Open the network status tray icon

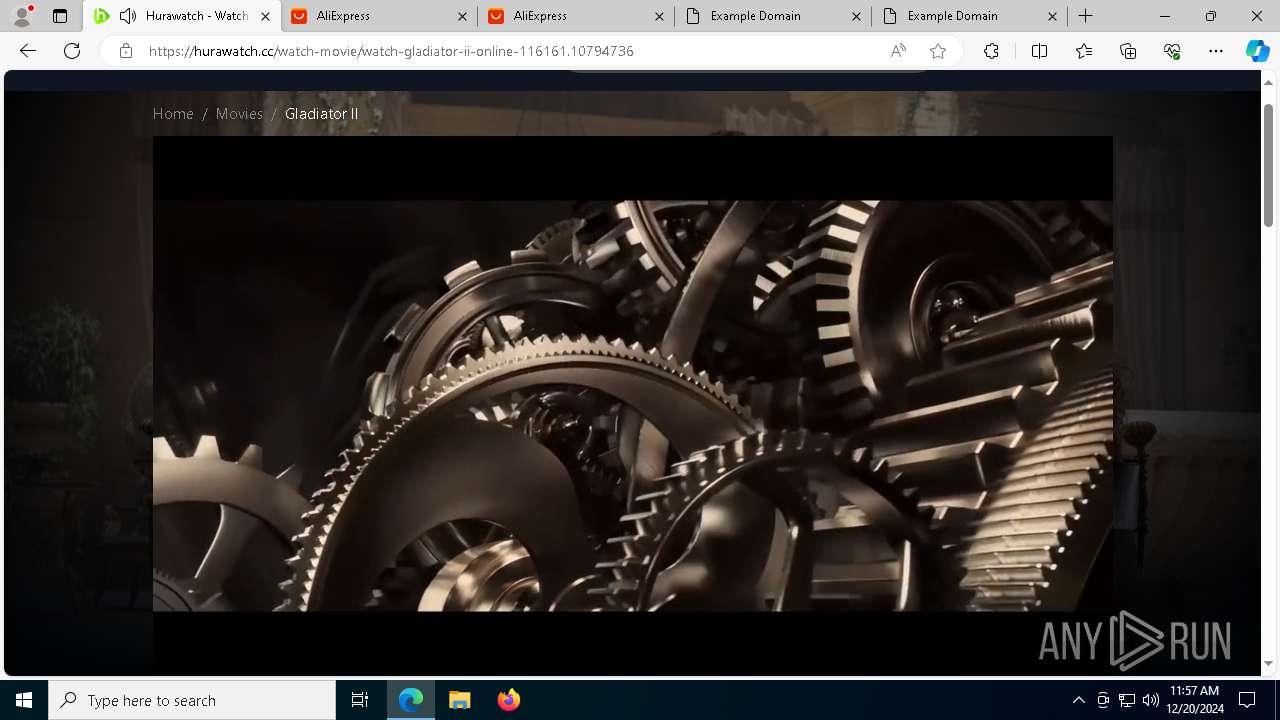1127,700
